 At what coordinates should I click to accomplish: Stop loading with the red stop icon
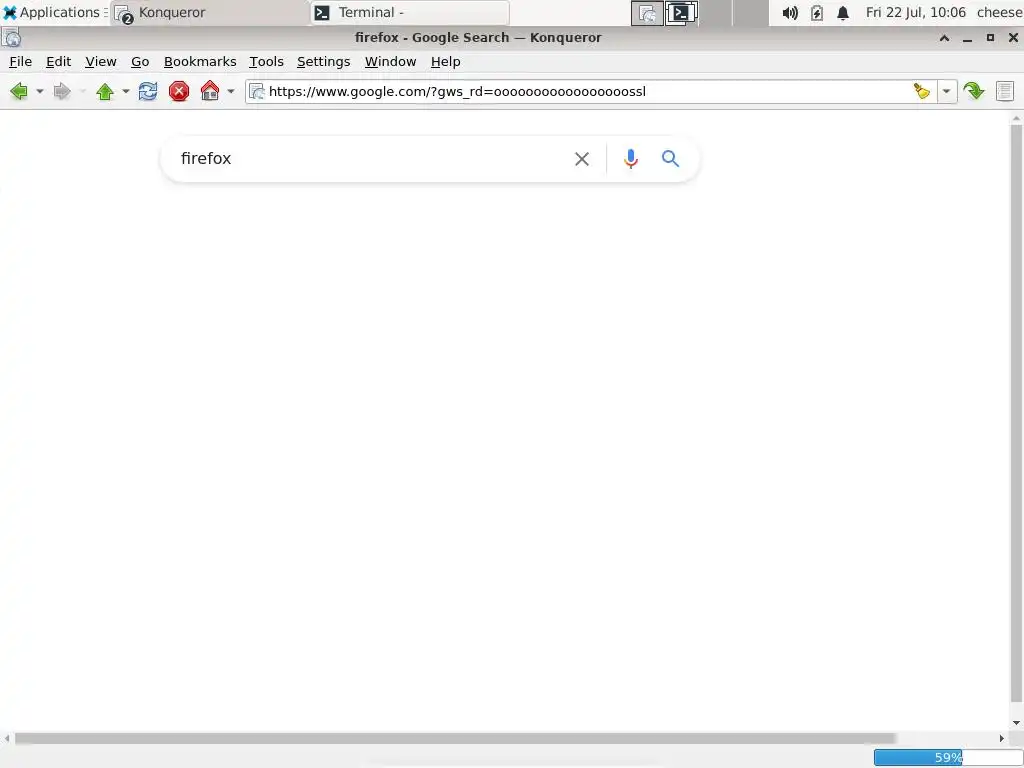(x=179, y=91)
